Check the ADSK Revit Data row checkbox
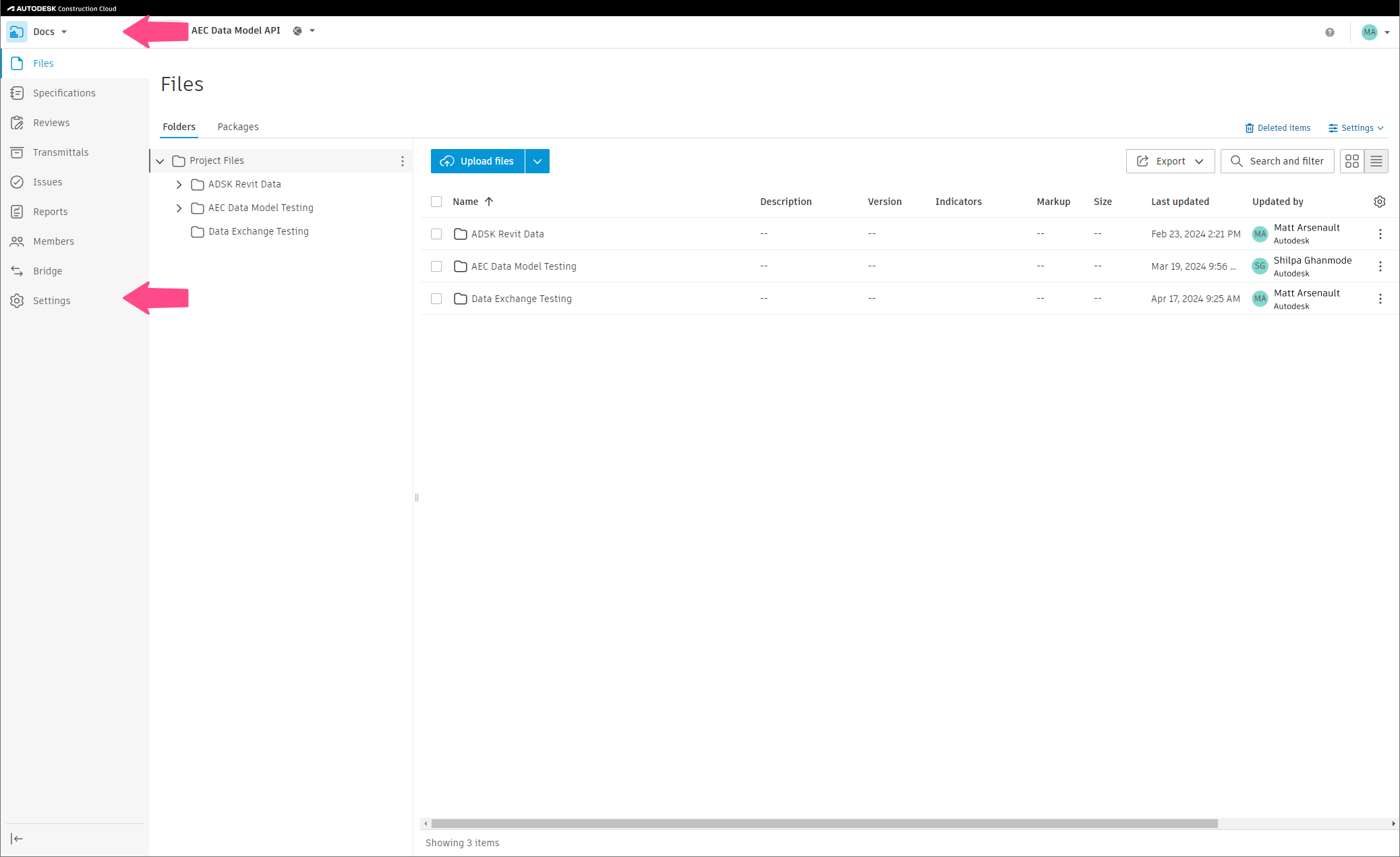The image size is (1400, 857). point(436,234)
